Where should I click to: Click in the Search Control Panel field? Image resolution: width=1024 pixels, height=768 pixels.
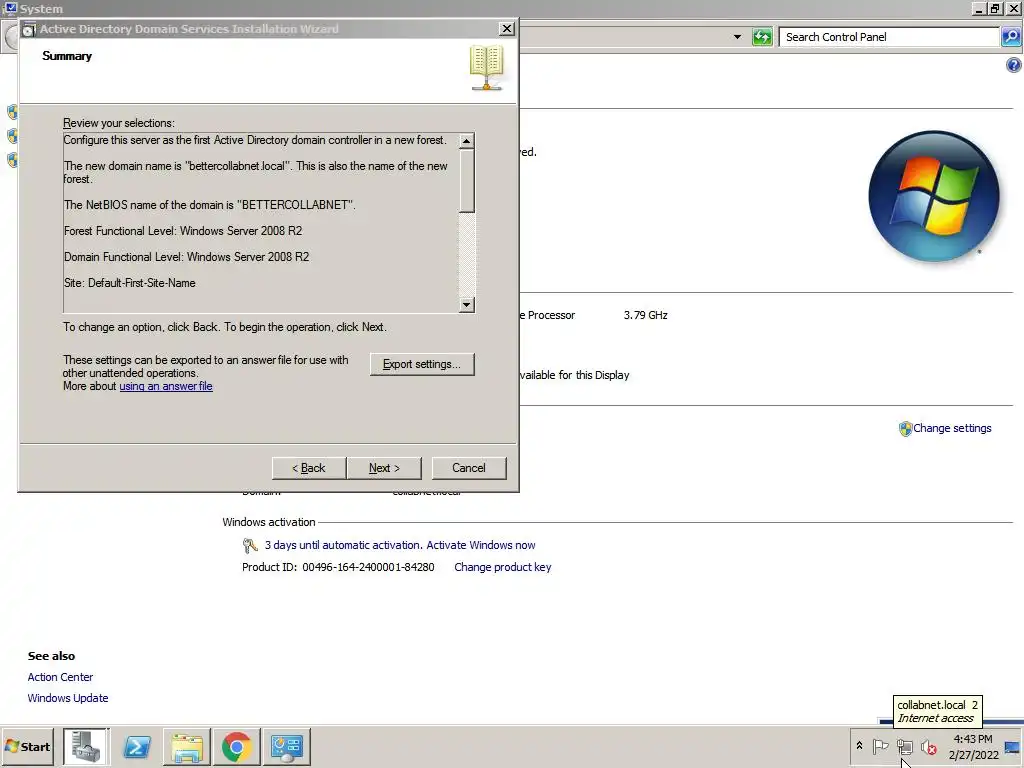888,37
